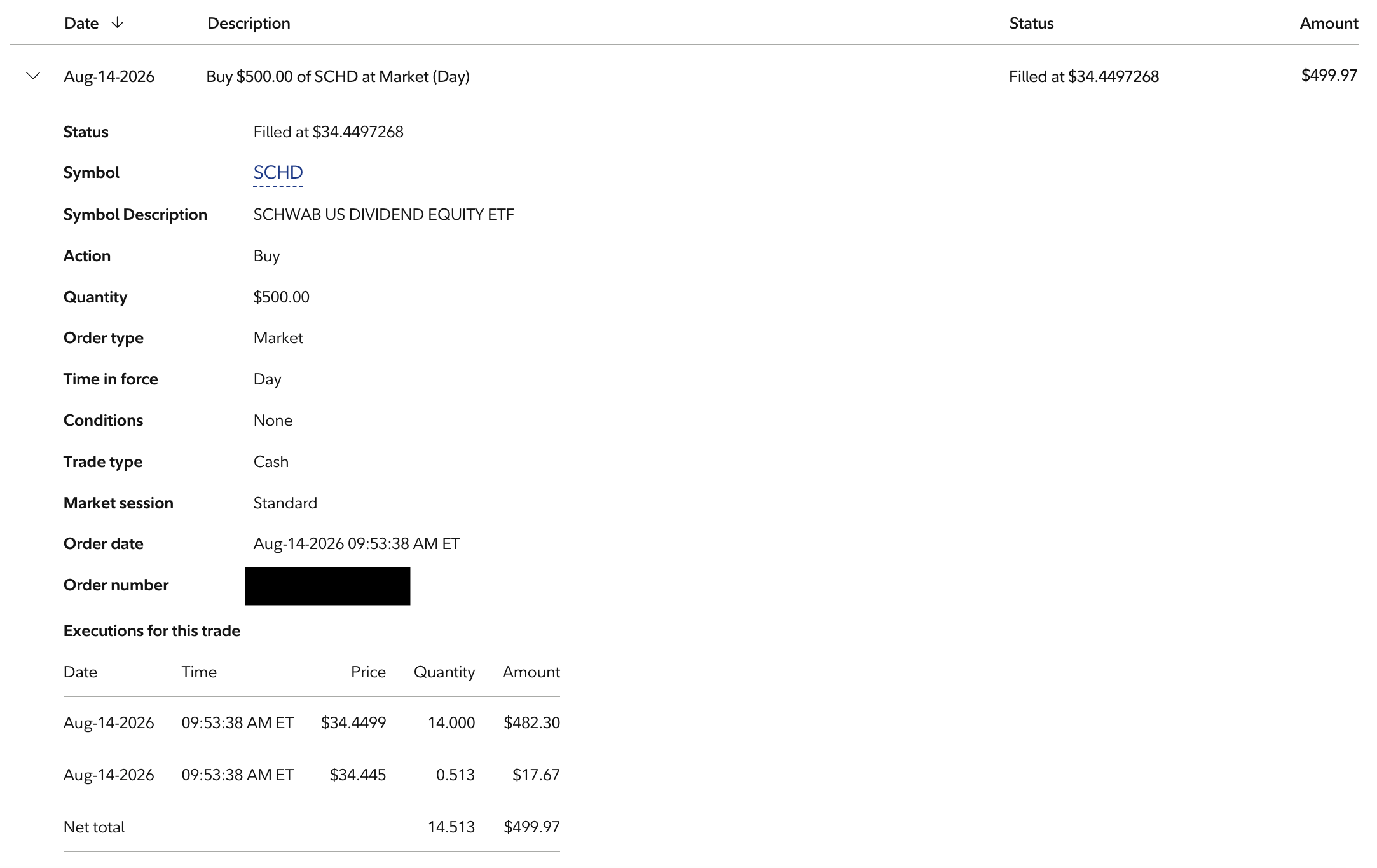Click the Description column header
The width and height of the screenshot is (1377, 868).
(249, 24)
